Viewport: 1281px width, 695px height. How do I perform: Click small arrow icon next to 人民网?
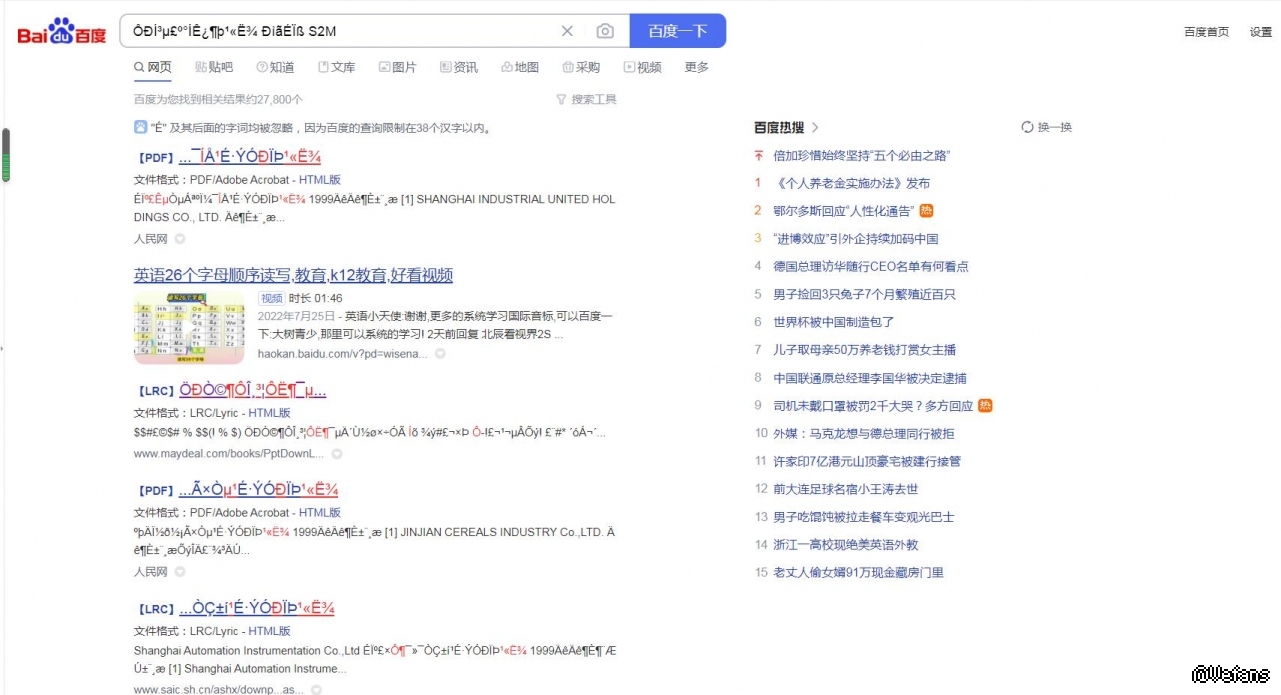tap(180, 239)
